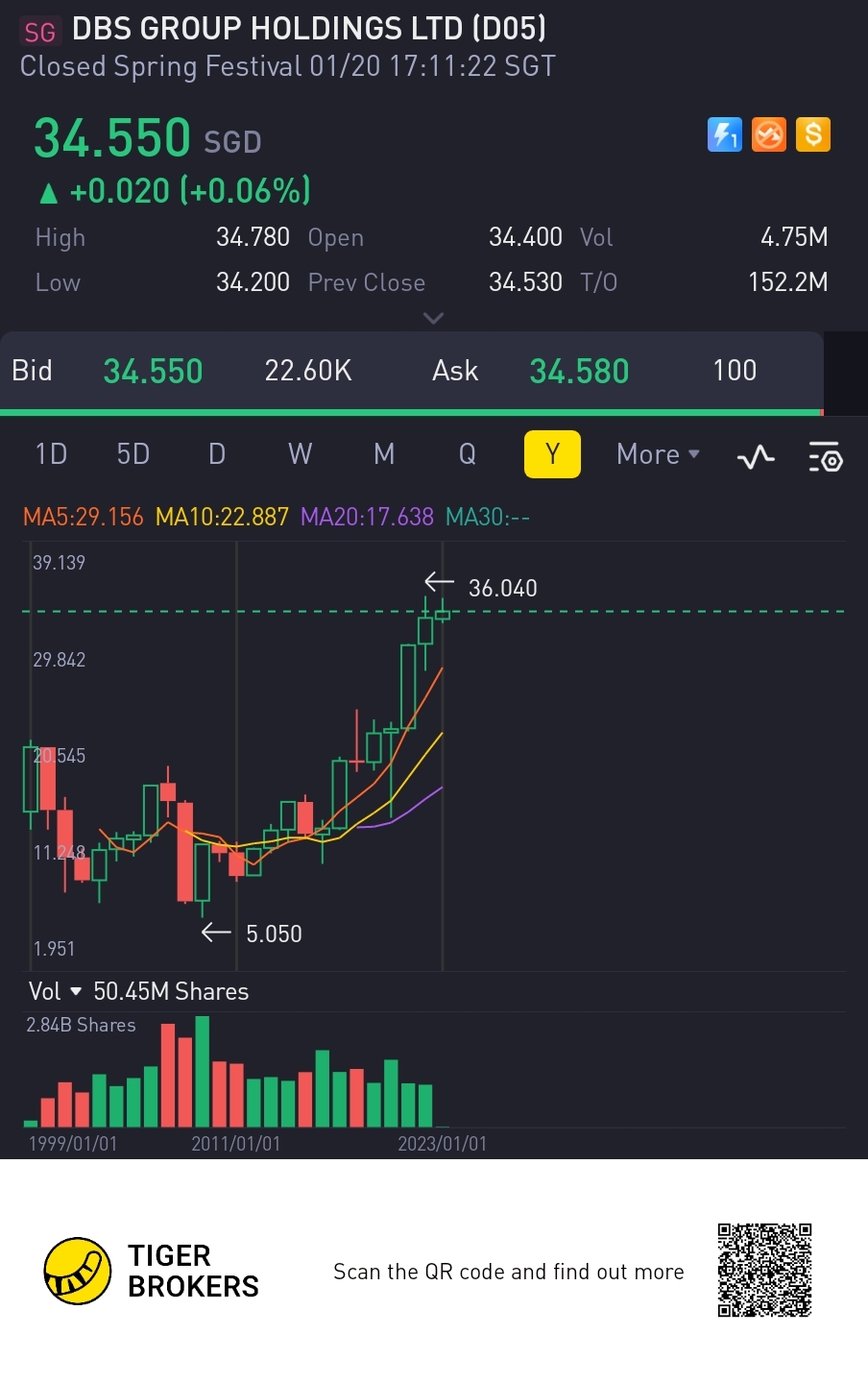The height and width of the screenshot is (1383, 868).
Task: Tap the ask price 34.580
Action: (x=579, y=371)
